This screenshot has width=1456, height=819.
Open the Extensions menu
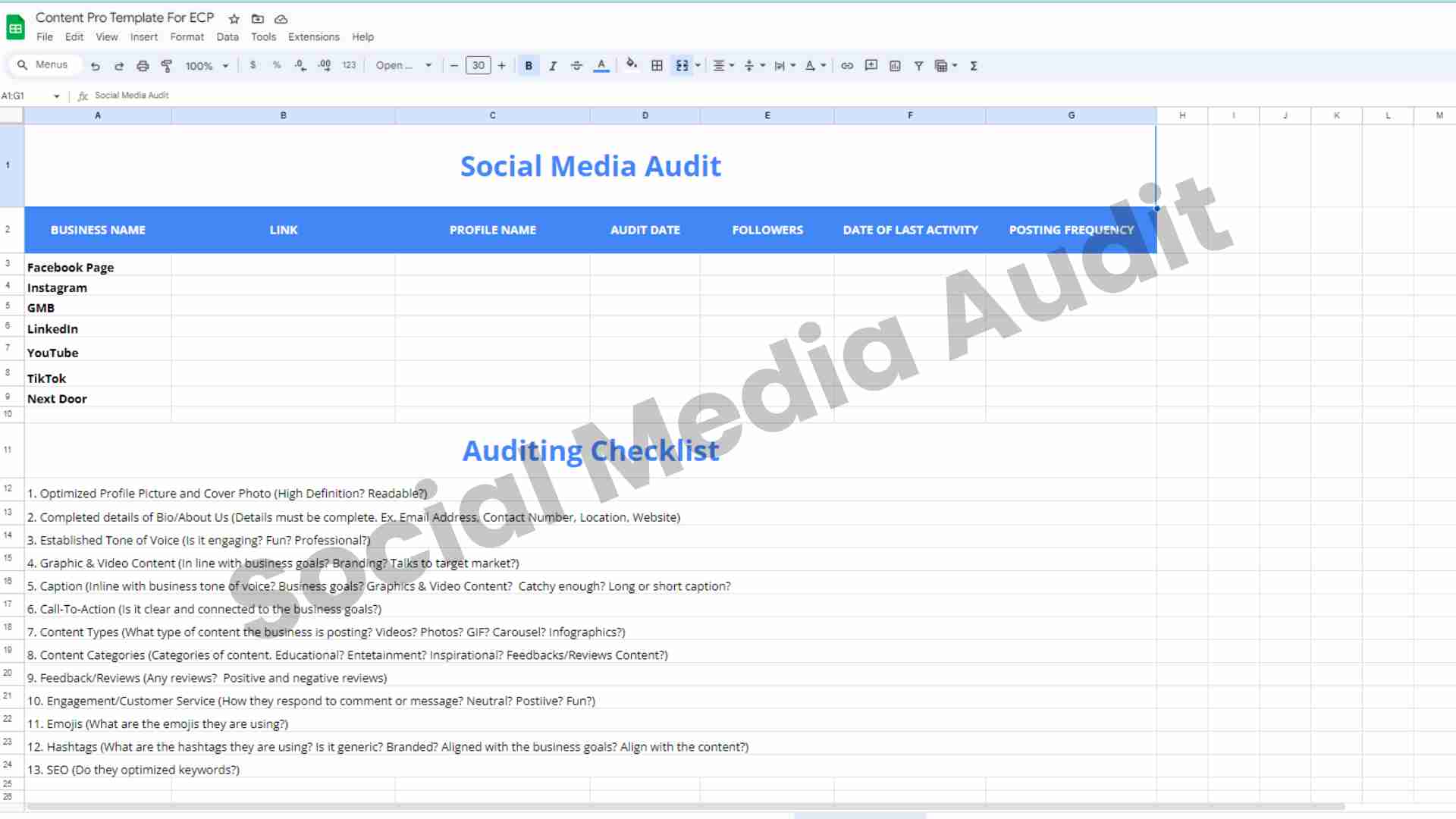pos(313,37)
